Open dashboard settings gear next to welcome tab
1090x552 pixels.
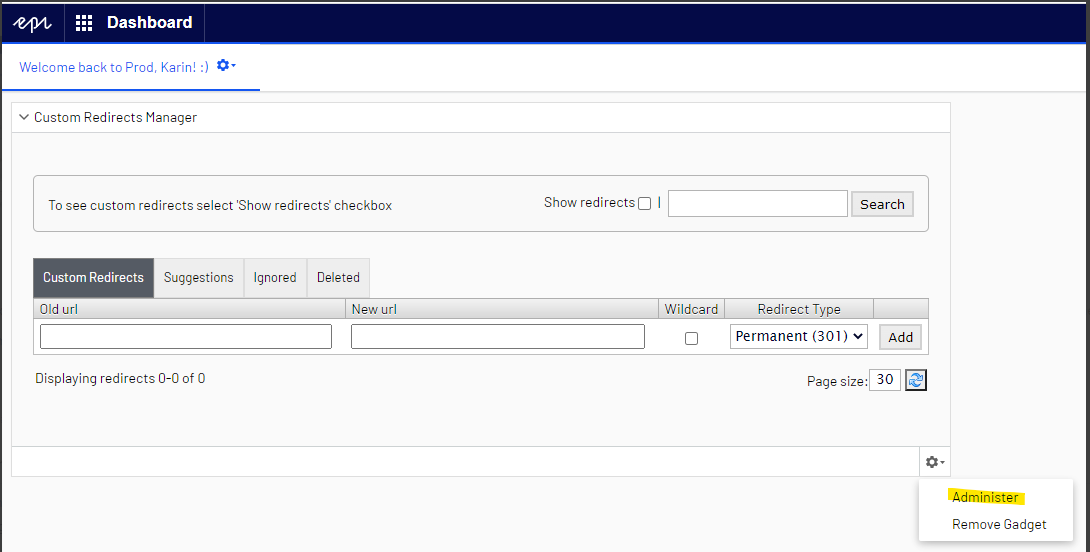226,66
